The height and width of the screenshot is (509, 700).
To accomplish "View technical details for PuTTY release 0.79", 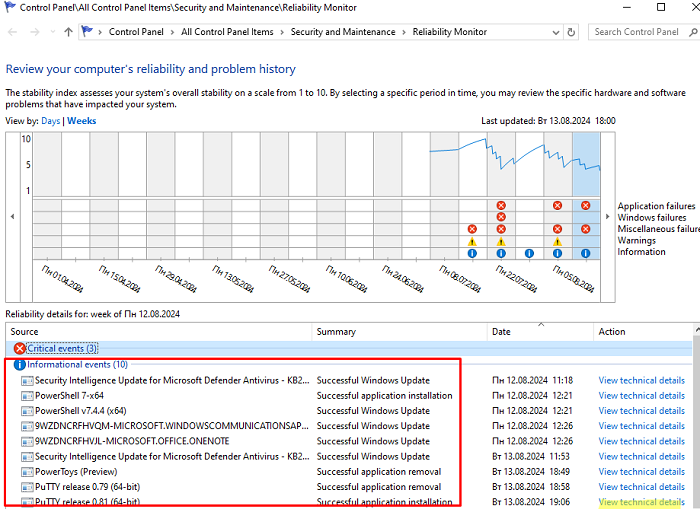I will [x=642, y=487].
